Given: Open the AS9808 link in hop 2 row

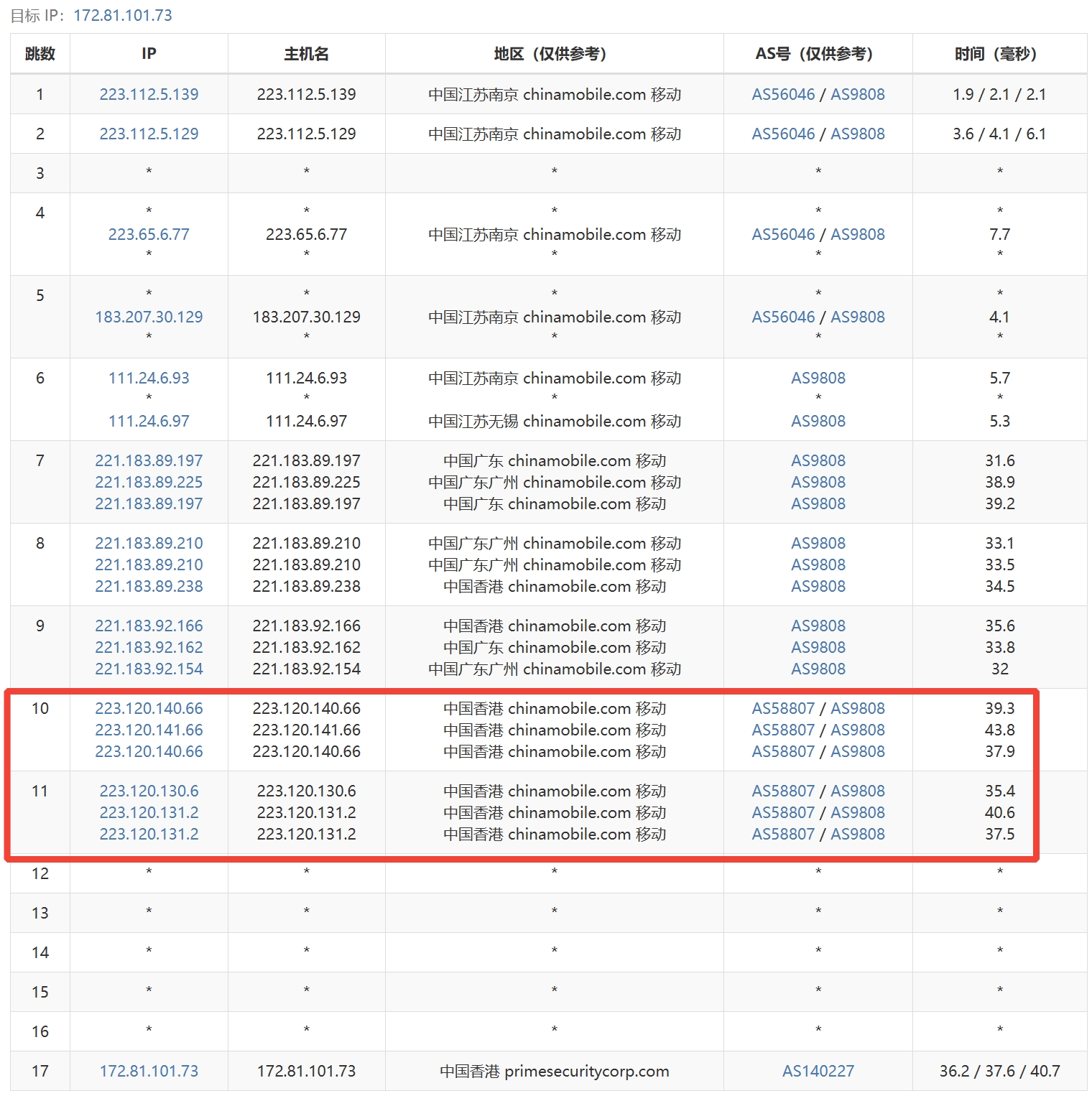Looking at the screenshot, I should click(x=858, y=134).
